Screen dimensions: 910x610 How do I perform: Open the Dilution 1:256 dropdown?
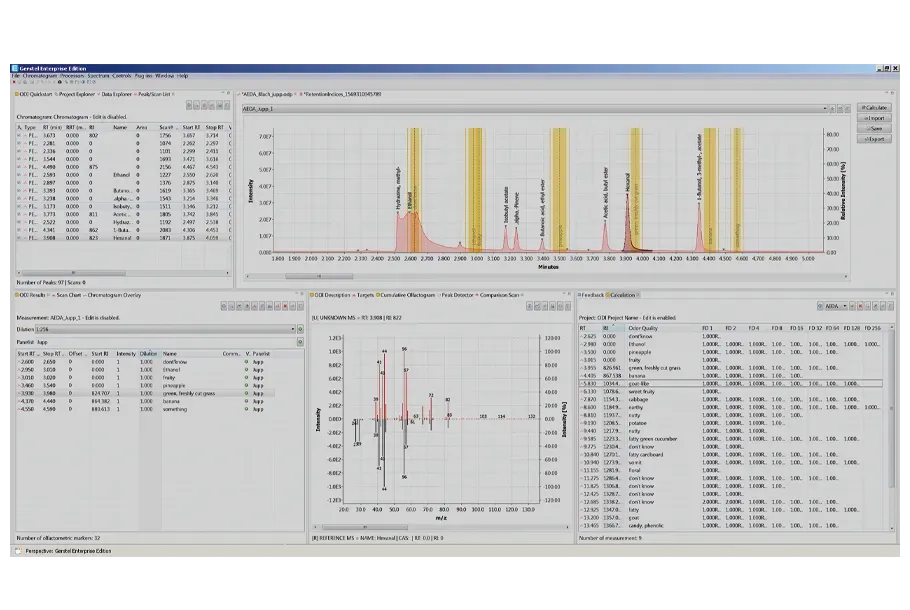[x=295, y=329]
